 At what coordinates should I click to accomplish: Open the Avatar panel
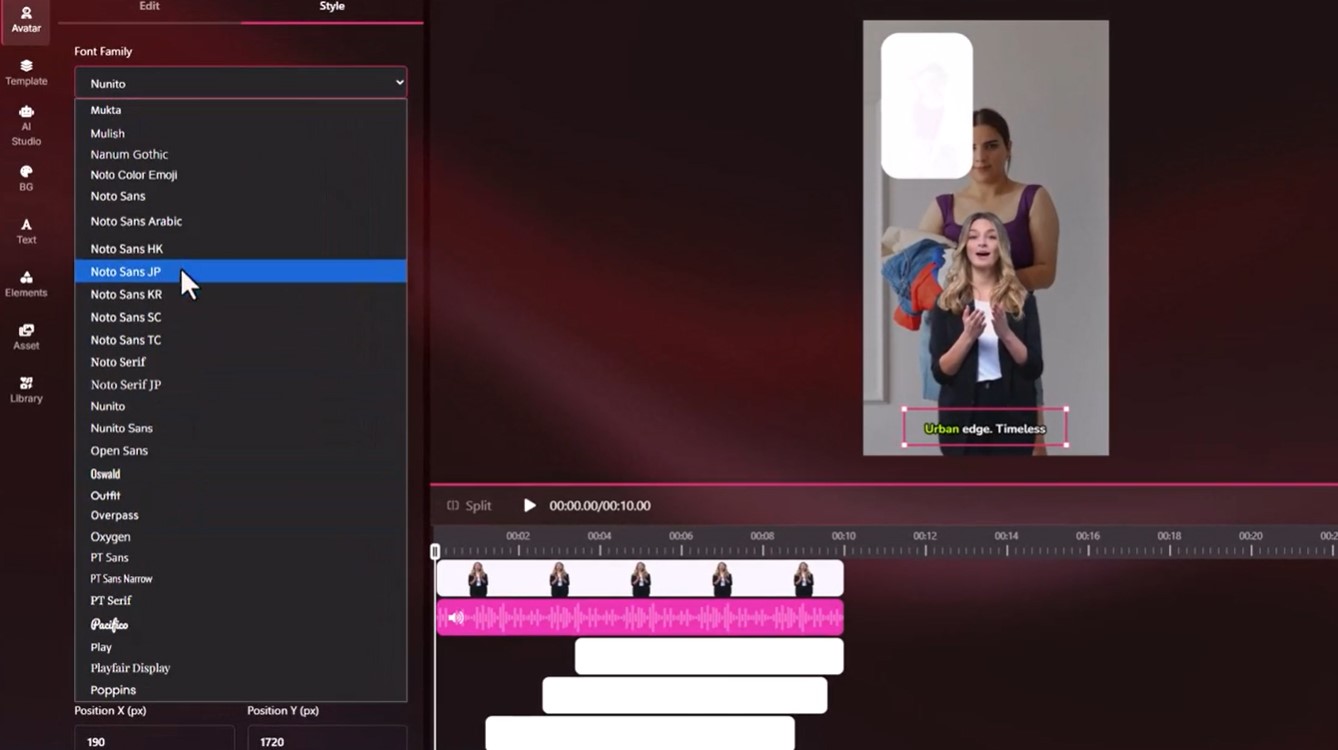tap(25, 20)
